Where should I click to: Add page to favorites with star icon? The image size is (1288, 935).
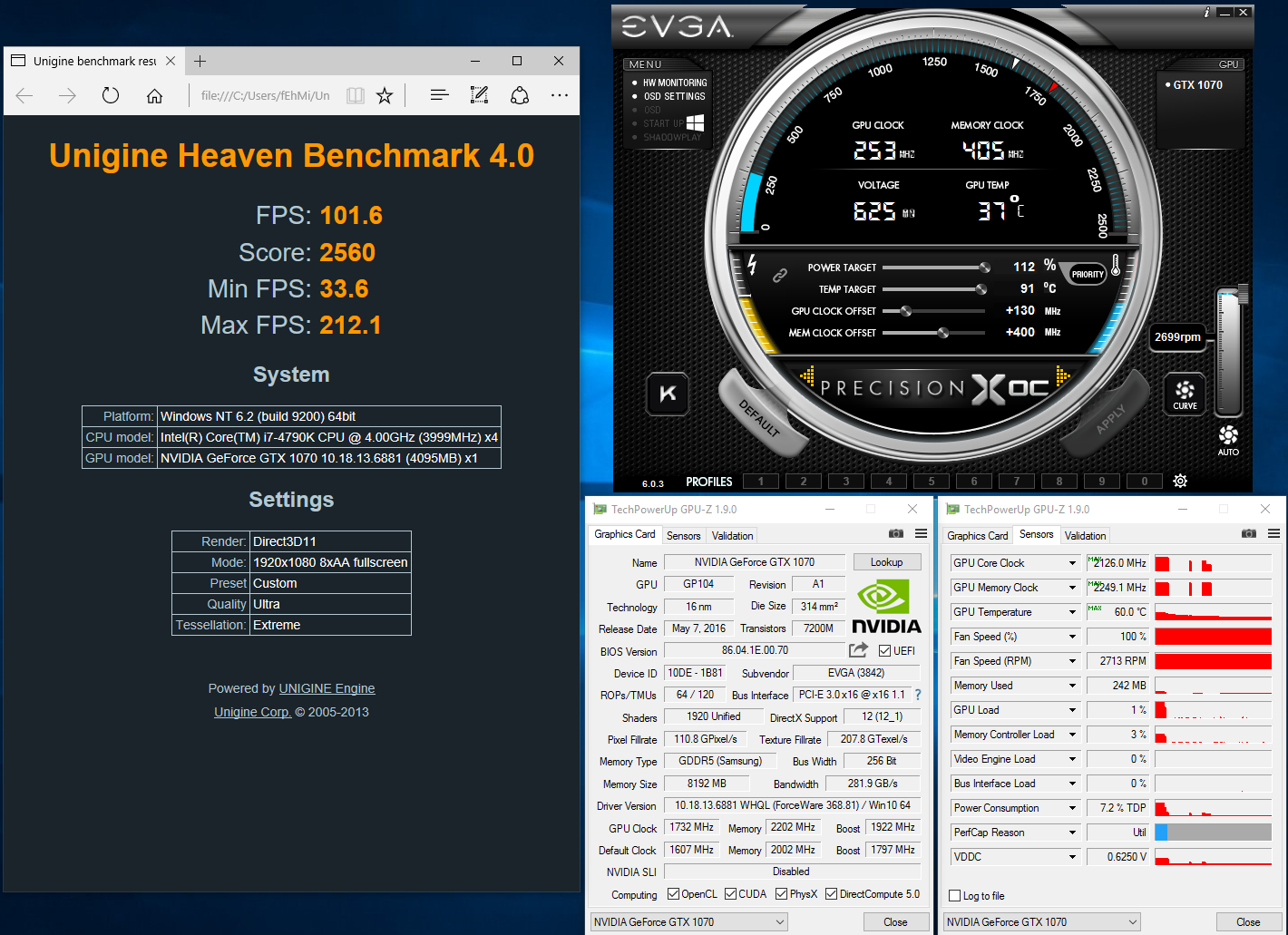tap(385, 95)
